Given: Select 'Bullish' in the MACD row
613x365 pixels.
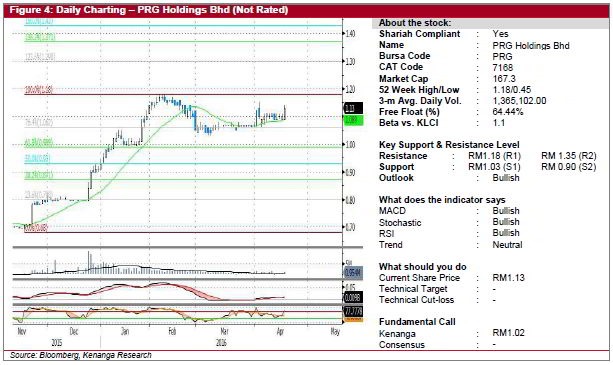Looking at the screenshot, I should tap(506, 211).
